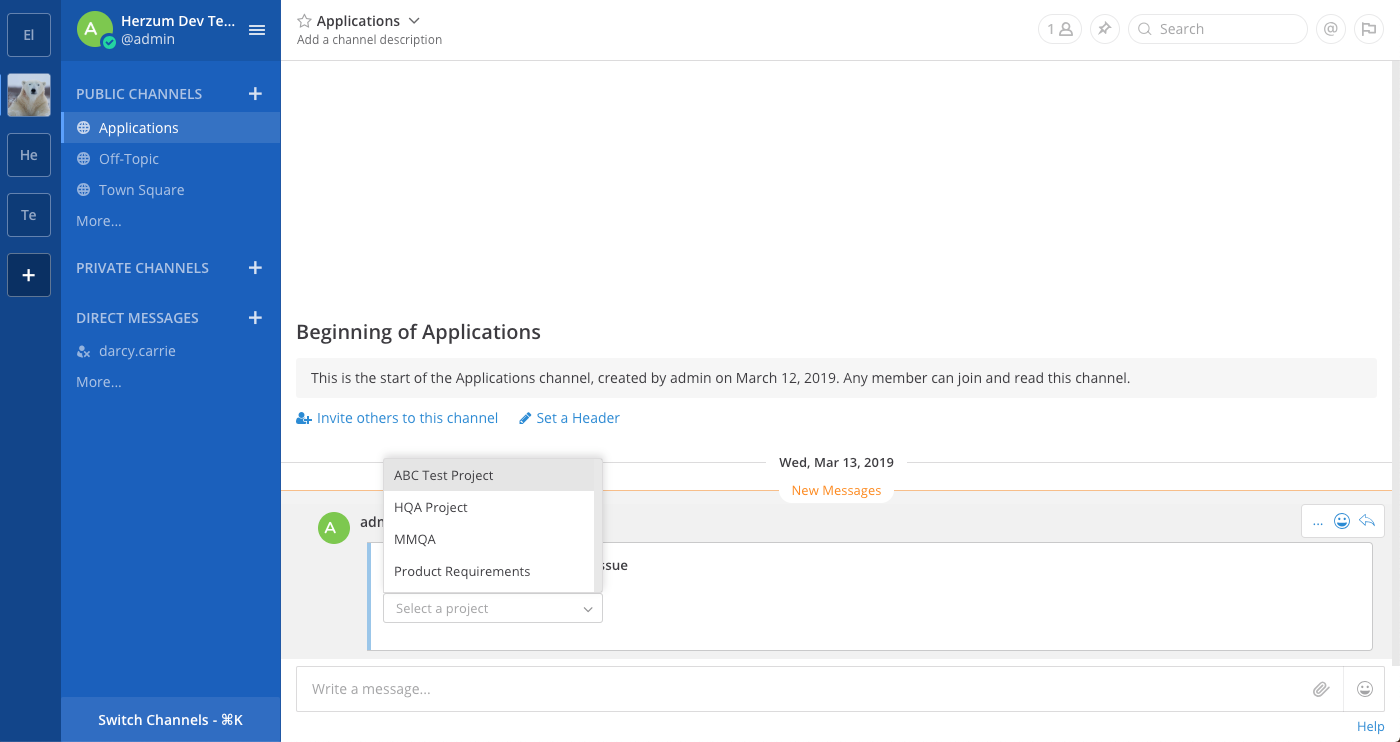Open the Town Square channel
1400x742 pixels.
(x=141, y=190)
